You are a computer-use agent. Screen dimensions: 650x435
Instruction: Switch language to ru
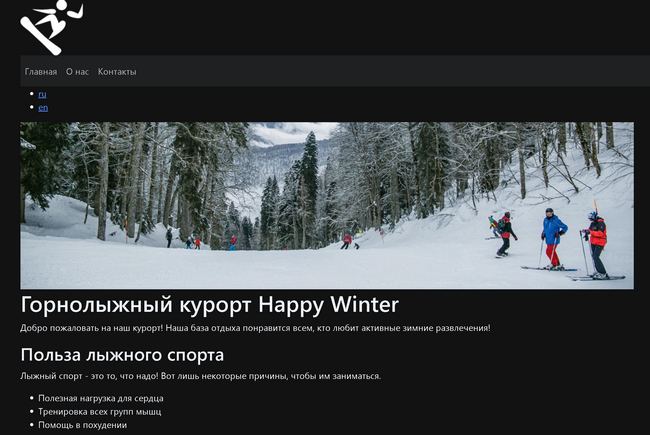pyautogui.click(x=42, y=94)
